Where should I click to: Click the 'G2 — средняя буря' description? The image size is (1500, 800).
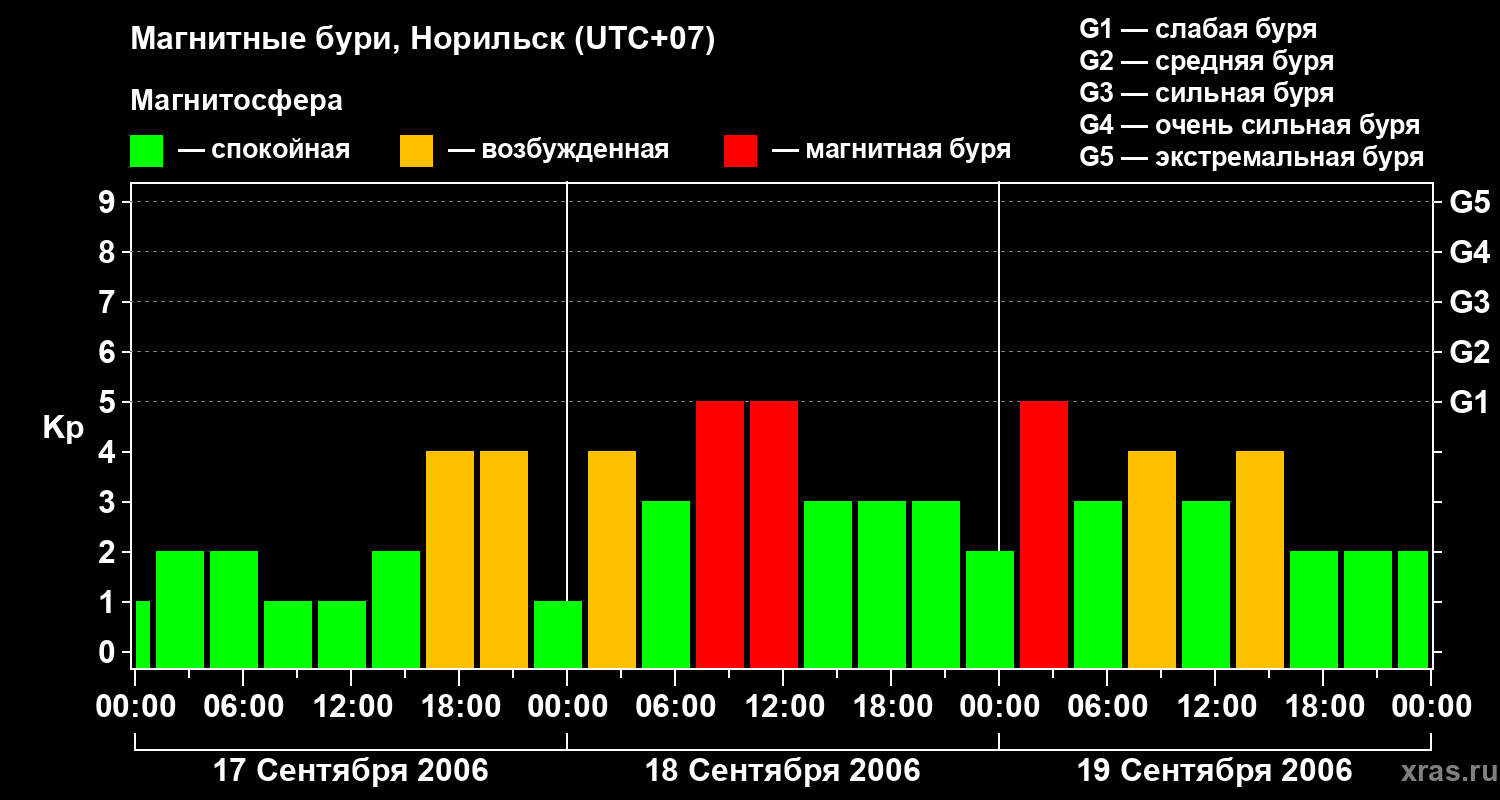pyautogui.click(x=1207, y=61)
